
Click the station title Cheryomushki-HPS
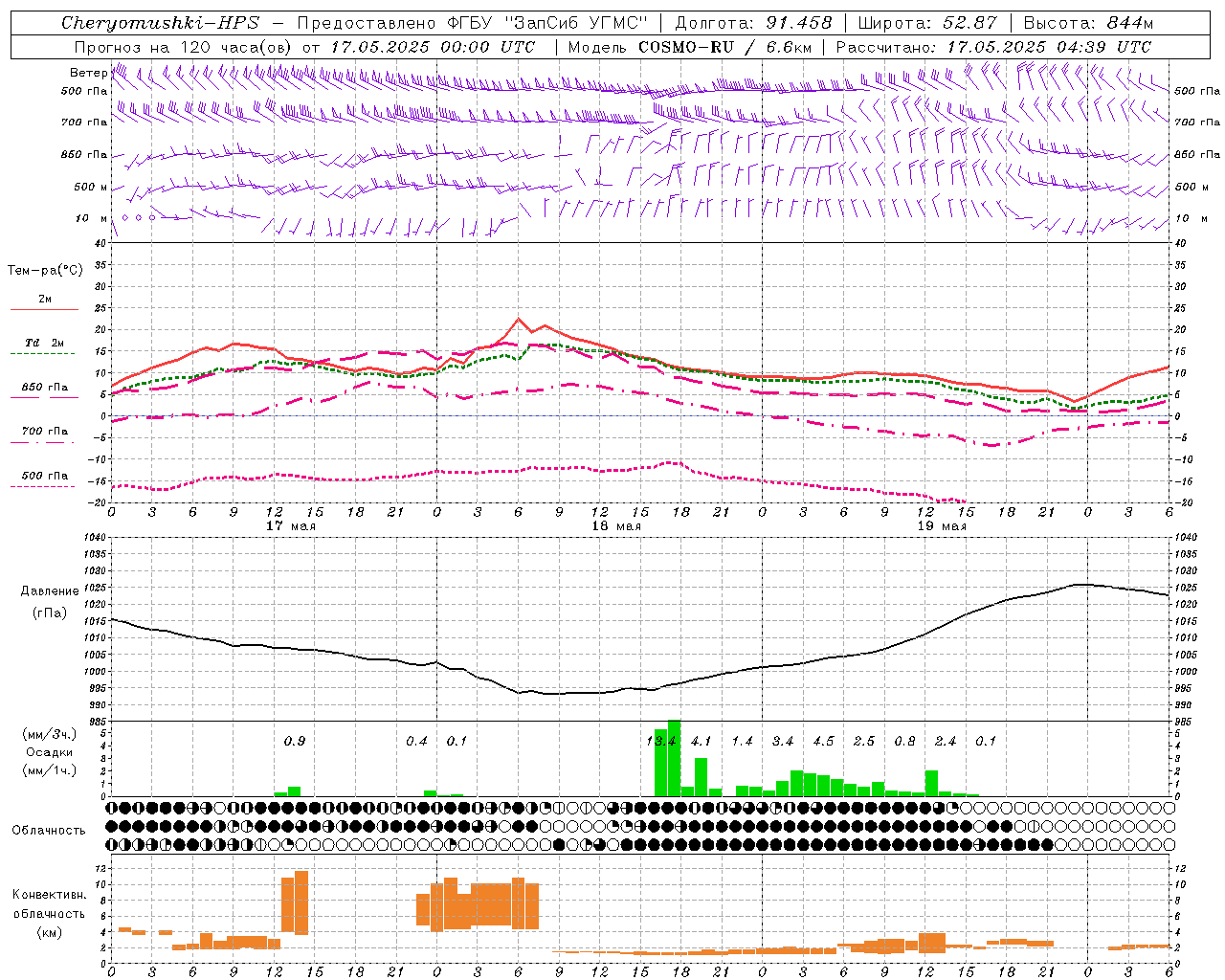pos(161,23)
